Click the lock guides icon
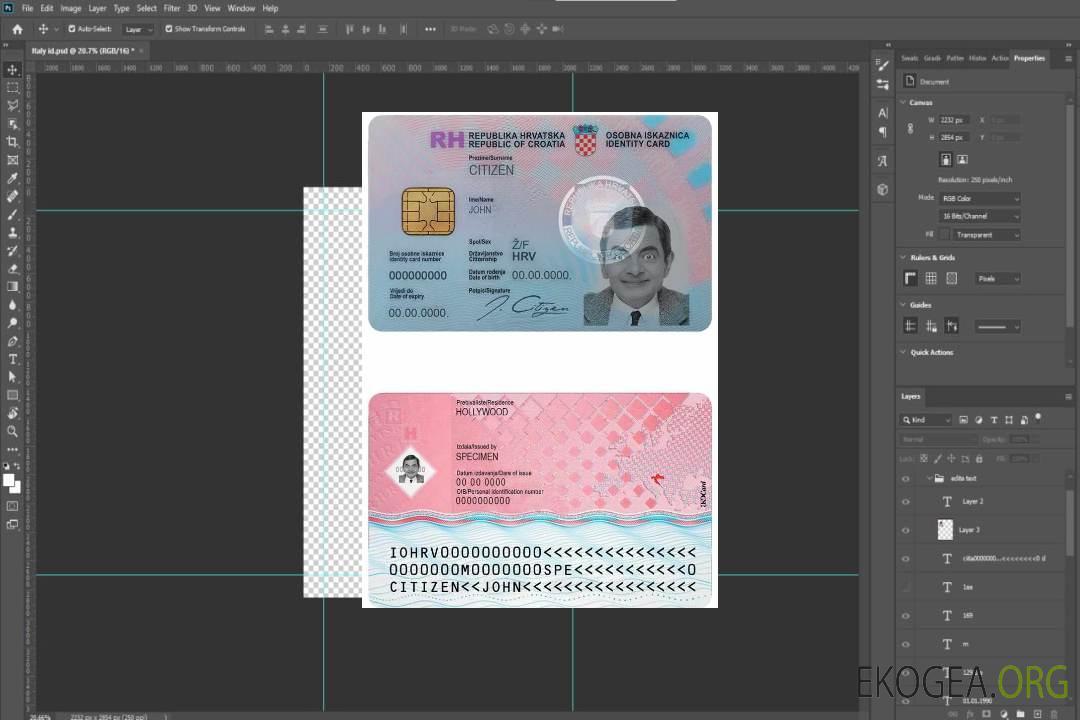Viewport: 1080px width, 720px height. pos(931,326)
